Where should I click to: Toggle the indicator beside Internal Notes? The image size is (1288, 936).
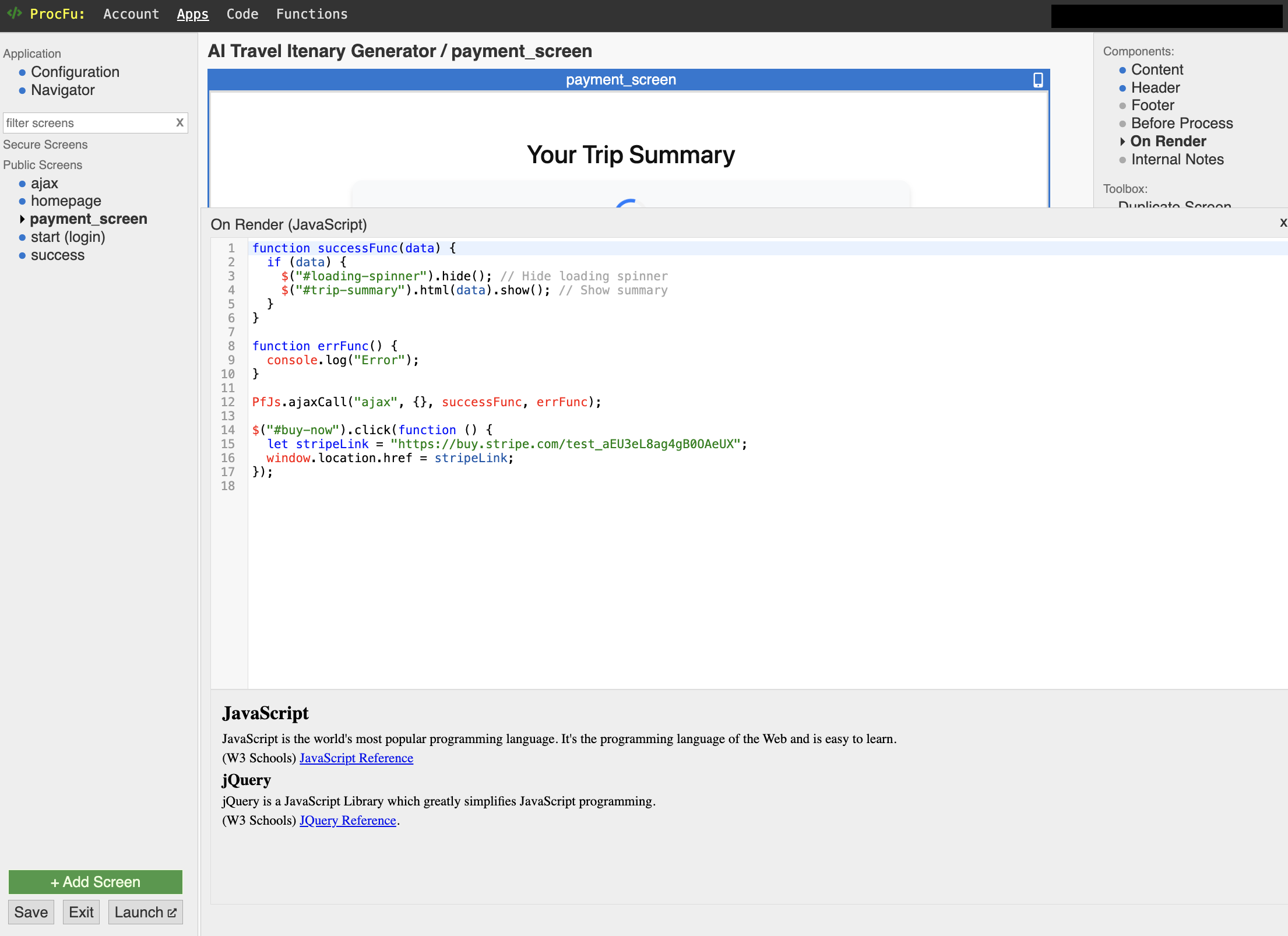pyautogui.click(x=1122, y=159)
